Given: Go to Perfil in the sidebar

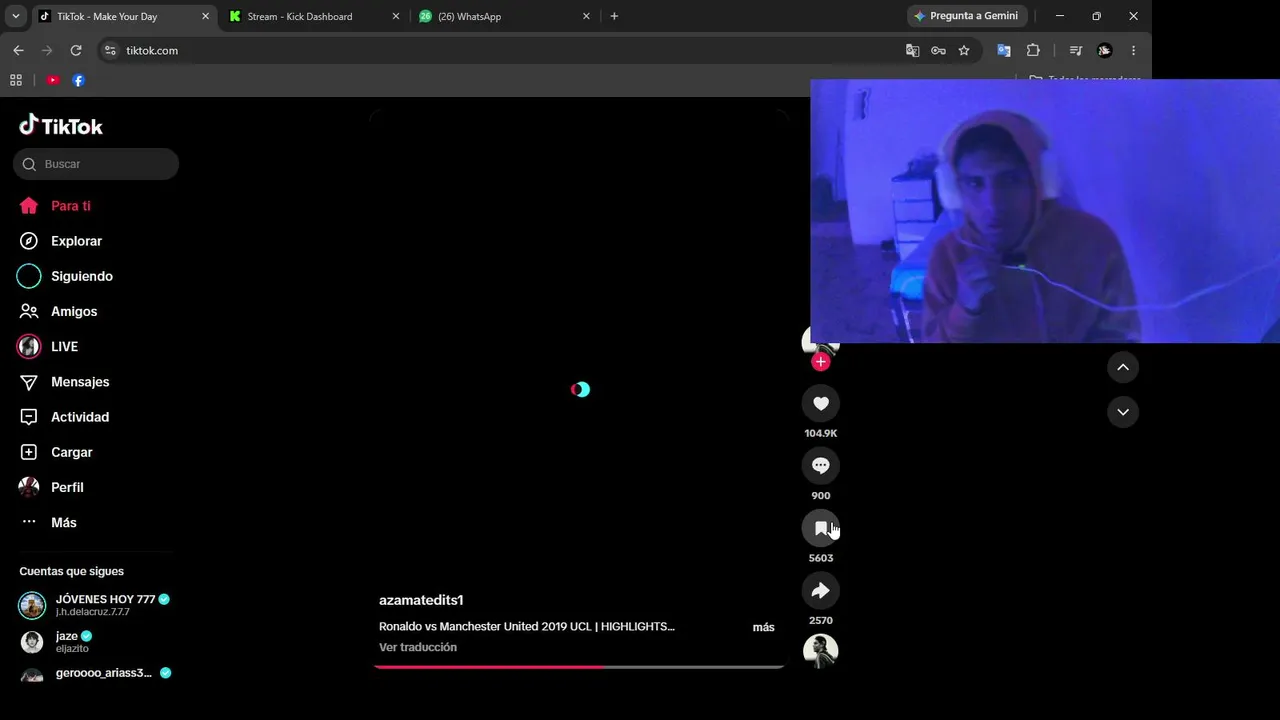Looking at the screenshot, I should [52, 487].
